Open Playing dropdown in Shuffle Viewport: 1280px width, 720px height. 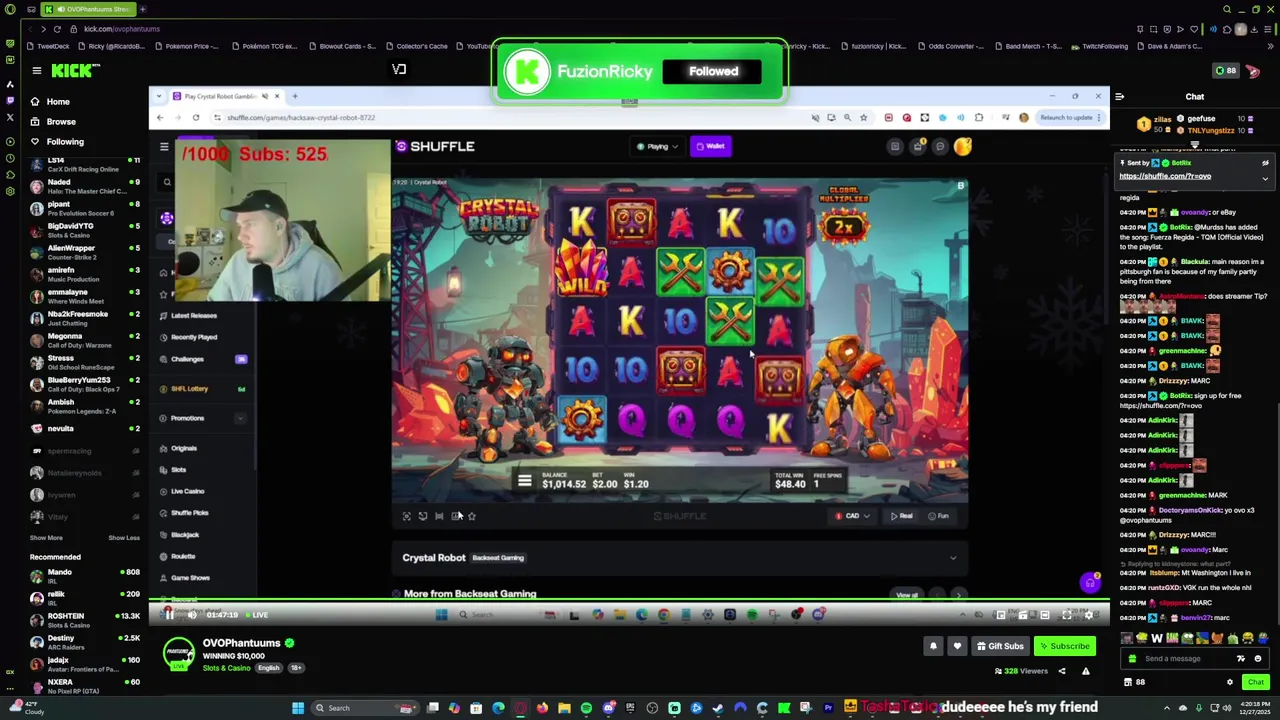[657, 146]
